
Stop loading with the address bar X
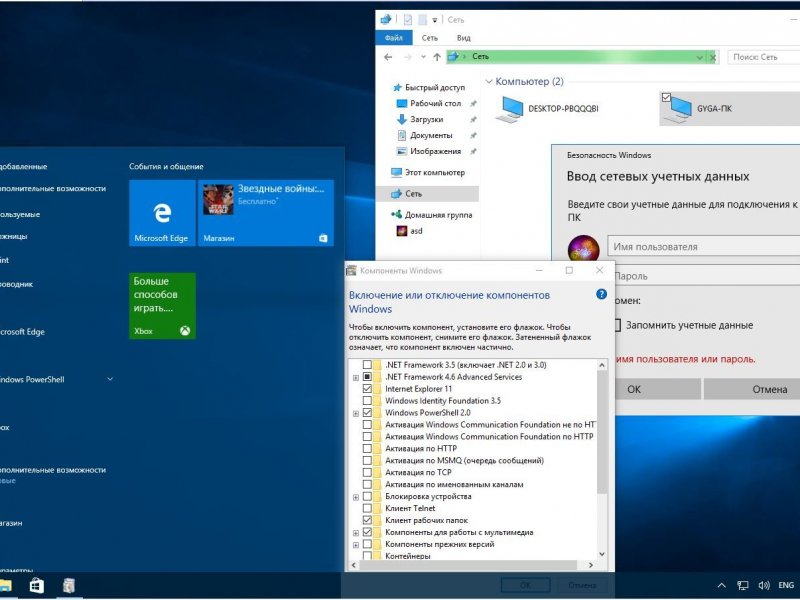pyautogui.click(x=713, y=57)
